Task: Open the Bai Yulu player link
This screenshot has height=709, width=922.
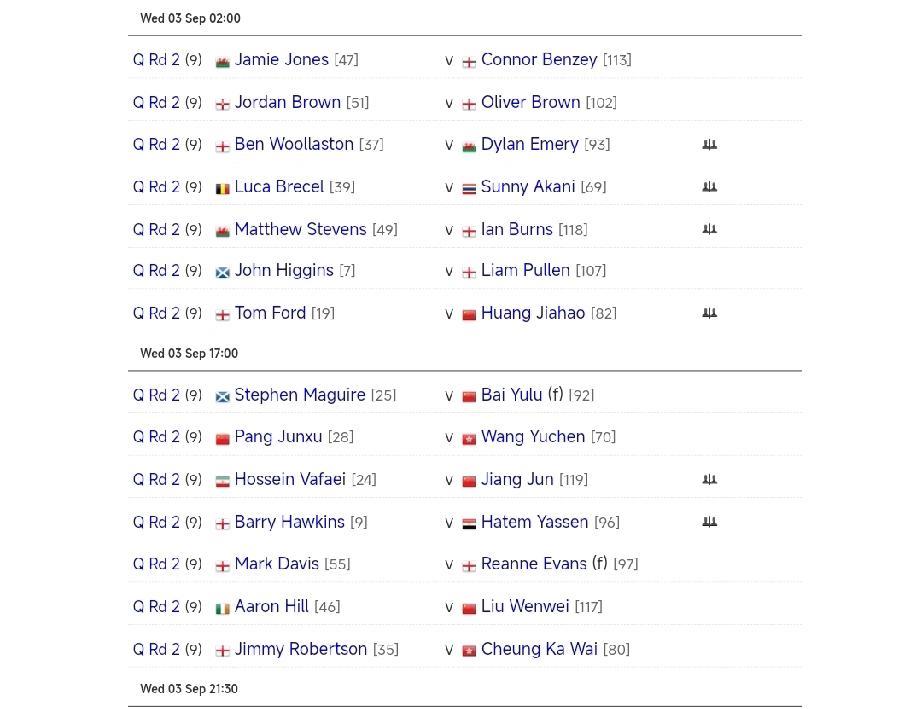Action: (x=511, y=395)
